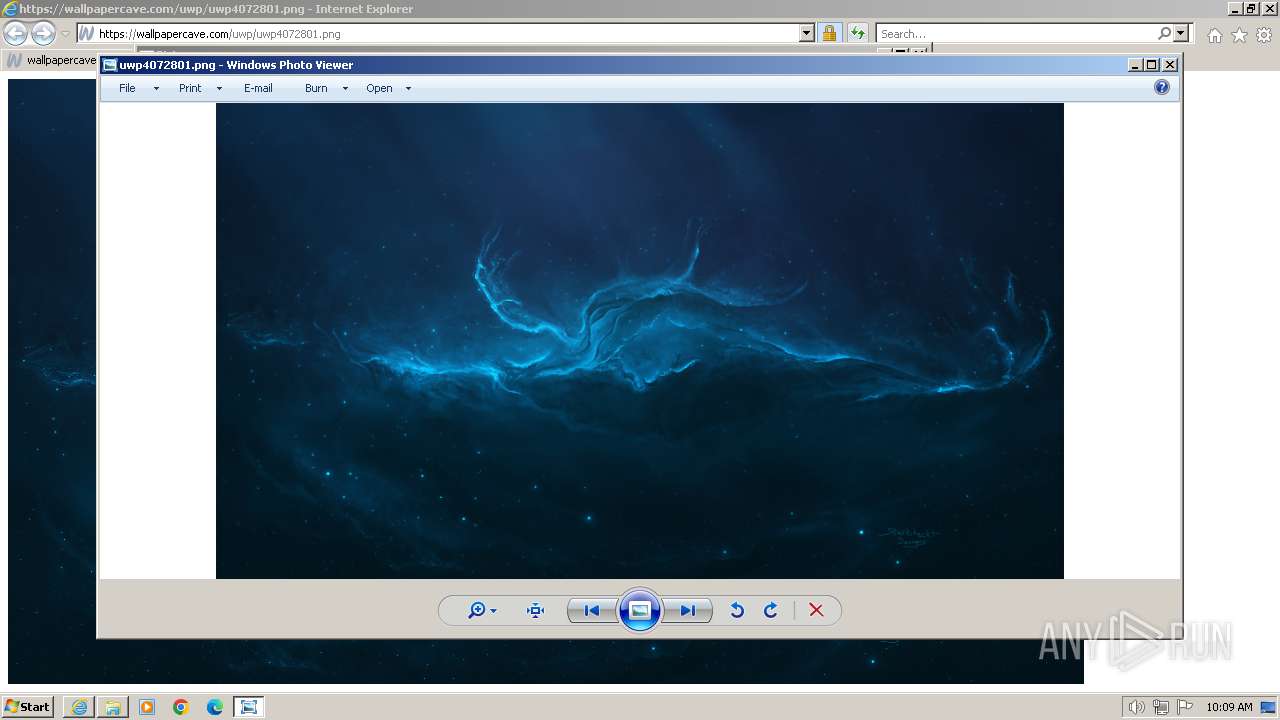Open the File menu in Photo Viewer
This screenshot has height=720, width=1280.
tap(127, 88)
